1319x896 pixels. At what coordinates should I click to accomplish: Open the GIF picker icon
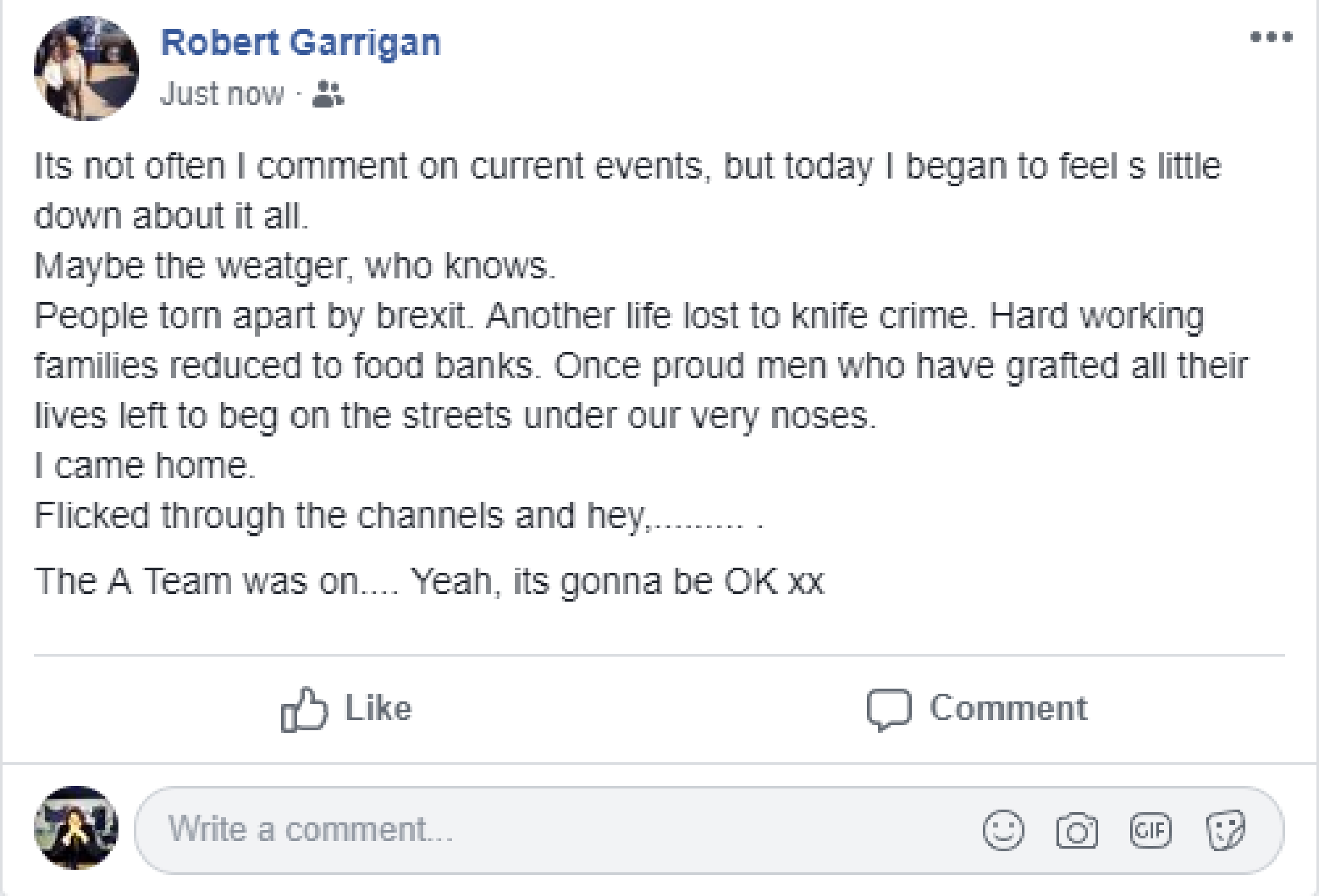click(1151, 830)
